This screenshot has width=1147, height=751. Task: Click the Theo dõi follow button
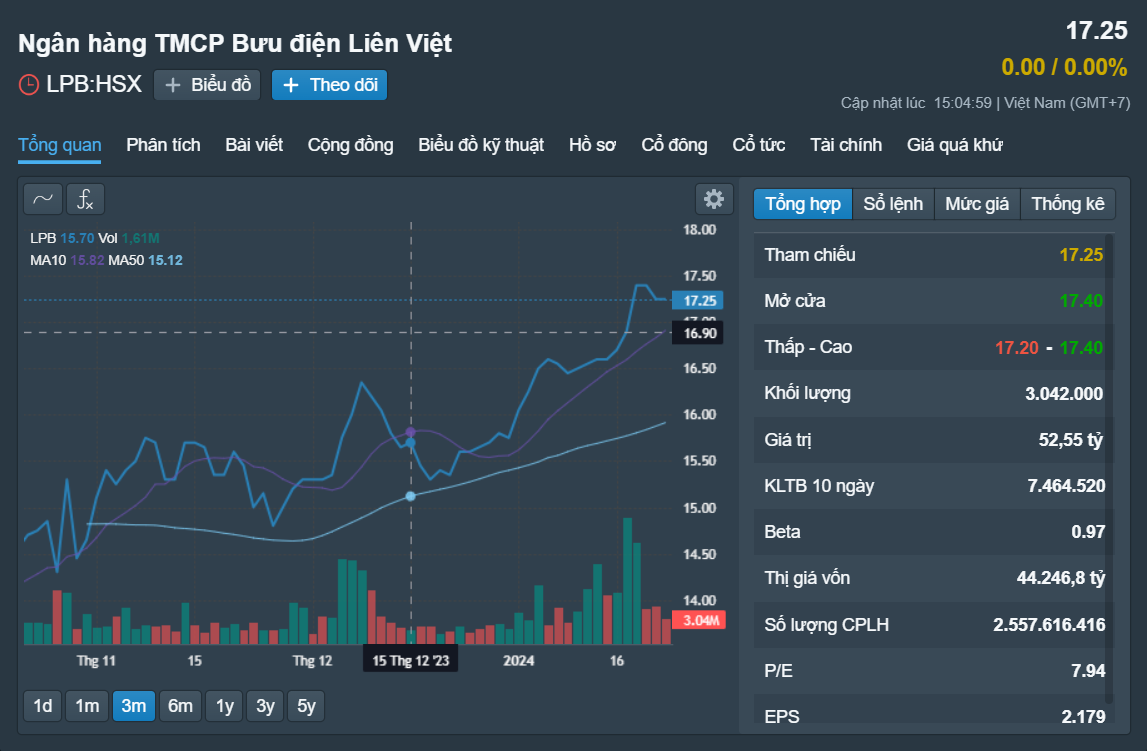329,85
